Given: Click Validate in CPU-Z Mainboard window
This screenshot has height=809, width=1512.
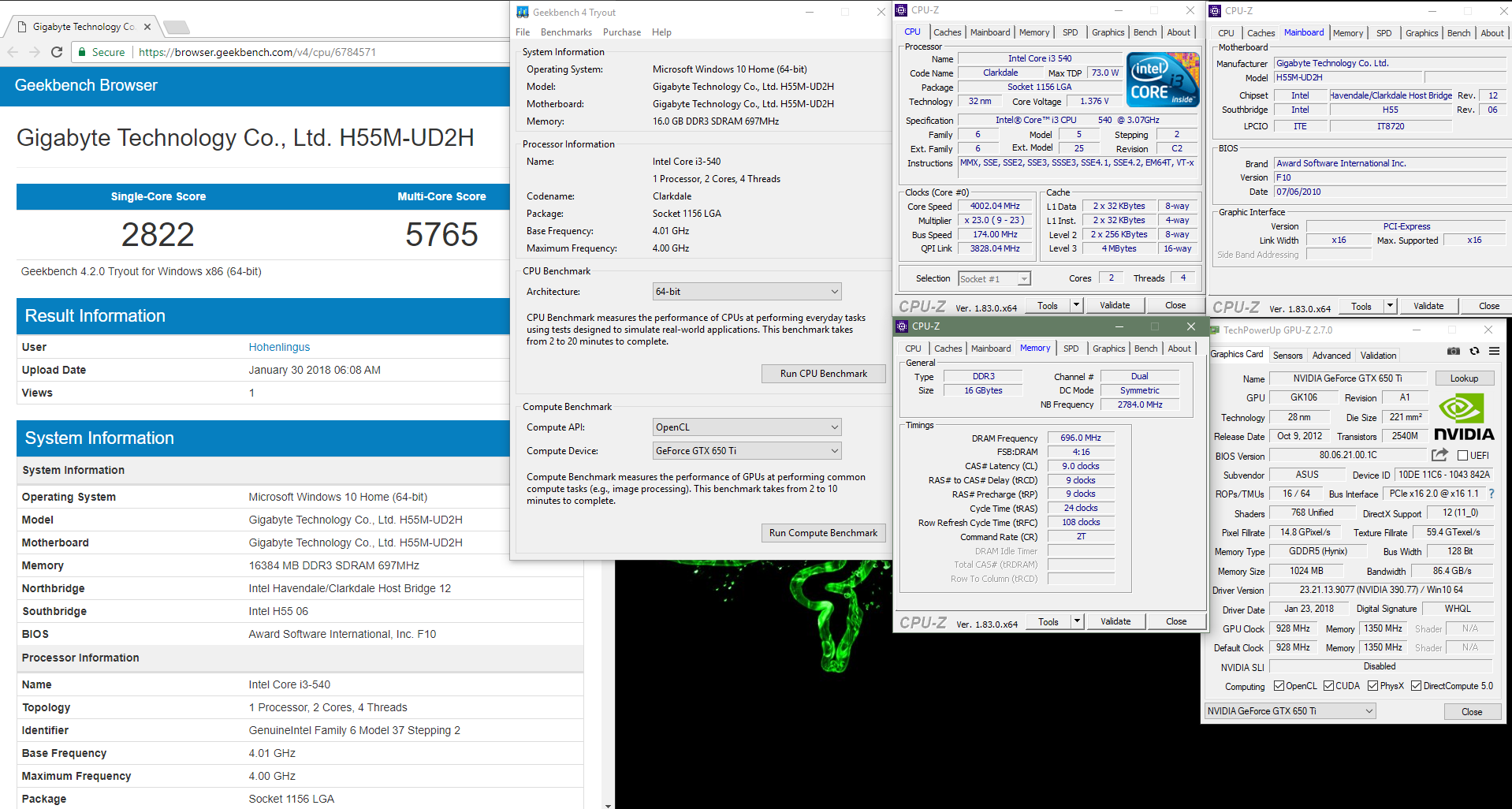Looking at the screenshot, I should tap(1428, 306).
